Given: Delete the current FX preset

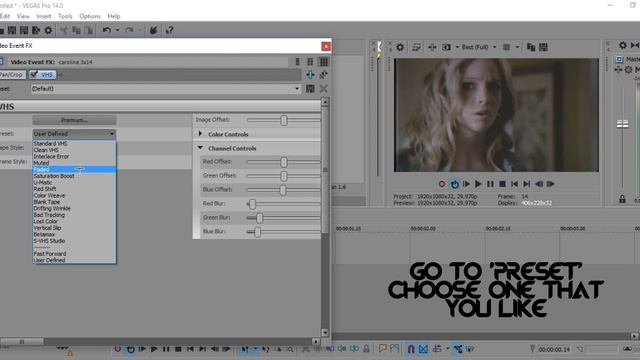Looking at the screenshot, I should coord(324,89).
